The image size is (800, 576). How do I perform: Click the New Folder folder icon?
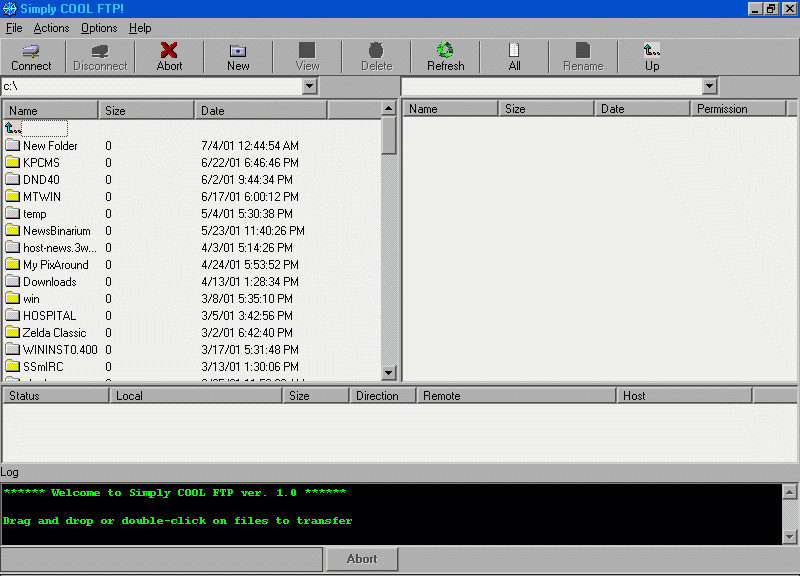[12, 145]
